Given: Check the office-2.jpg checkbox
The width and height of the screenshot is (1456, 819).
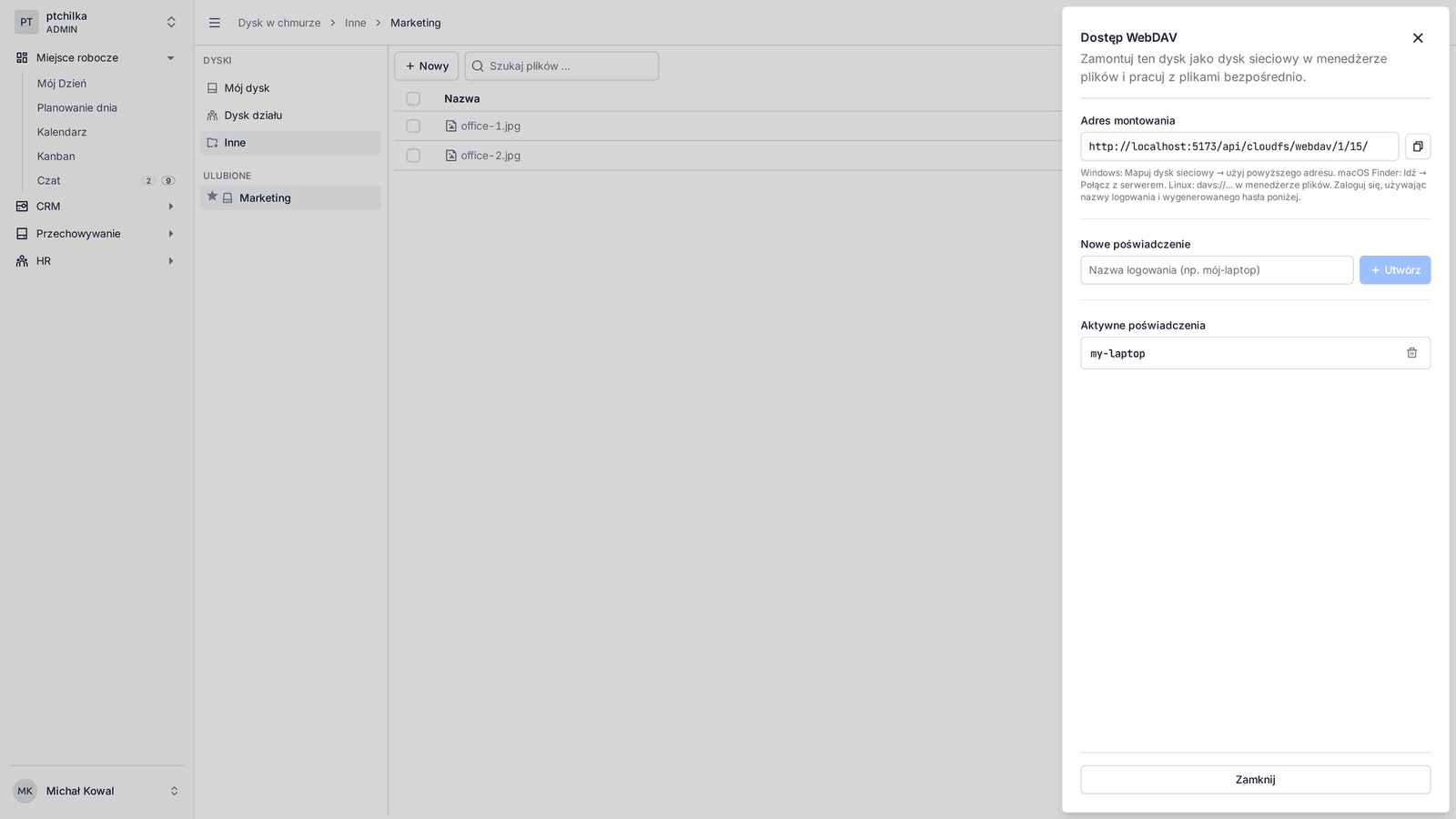Looking at the screenshot, I should [x=413, y=156].
